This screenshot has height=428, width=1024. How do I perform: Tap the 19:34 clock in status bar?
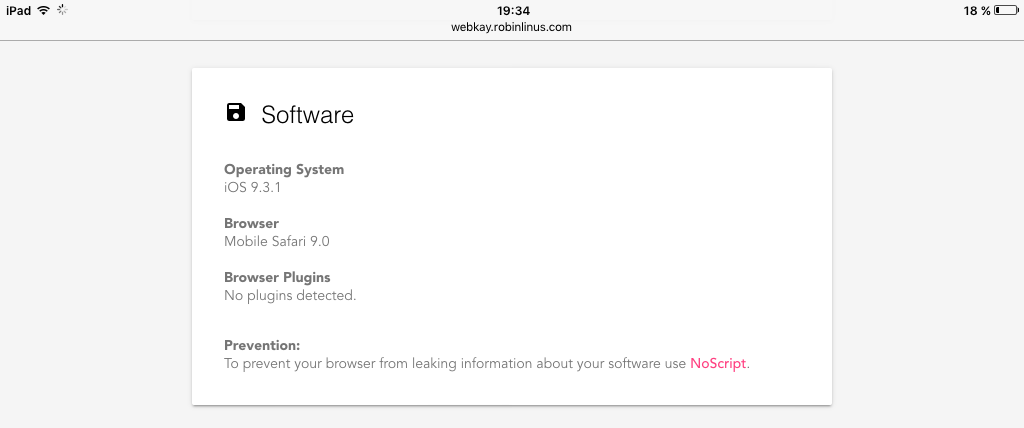[x=513, y=10]
